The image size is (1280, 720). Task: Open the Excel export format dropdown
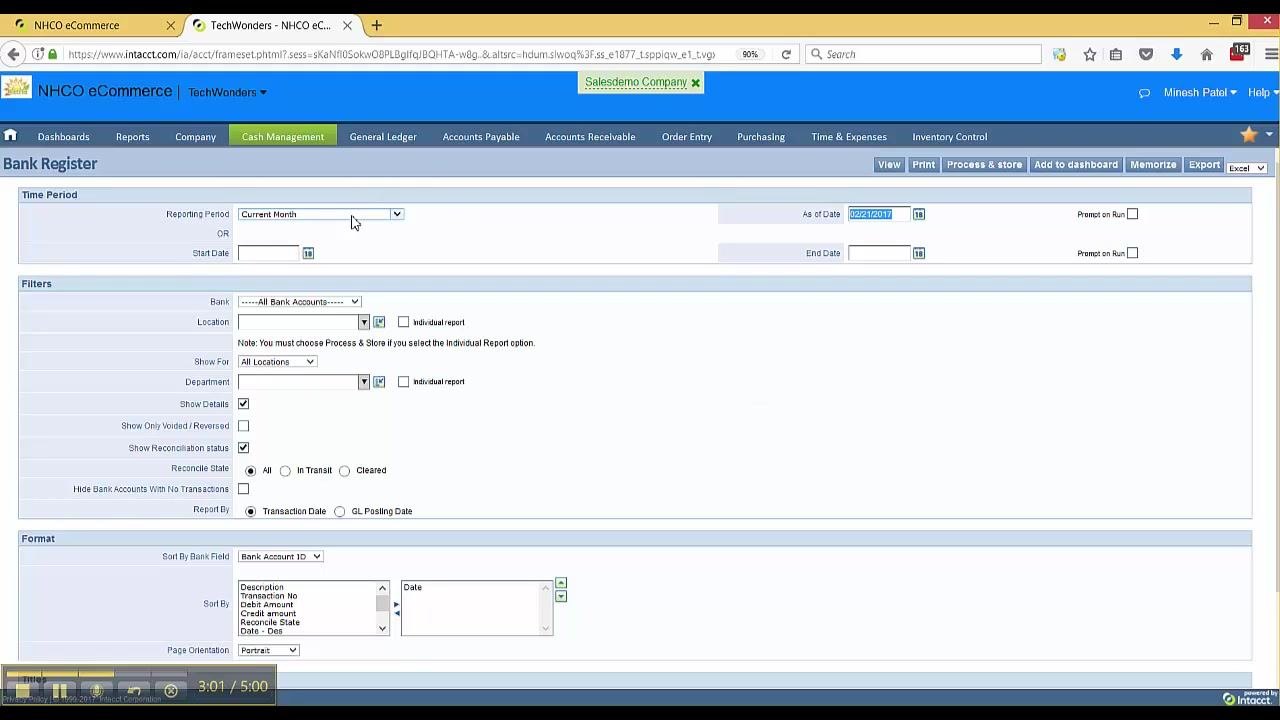coord(1247,168)
